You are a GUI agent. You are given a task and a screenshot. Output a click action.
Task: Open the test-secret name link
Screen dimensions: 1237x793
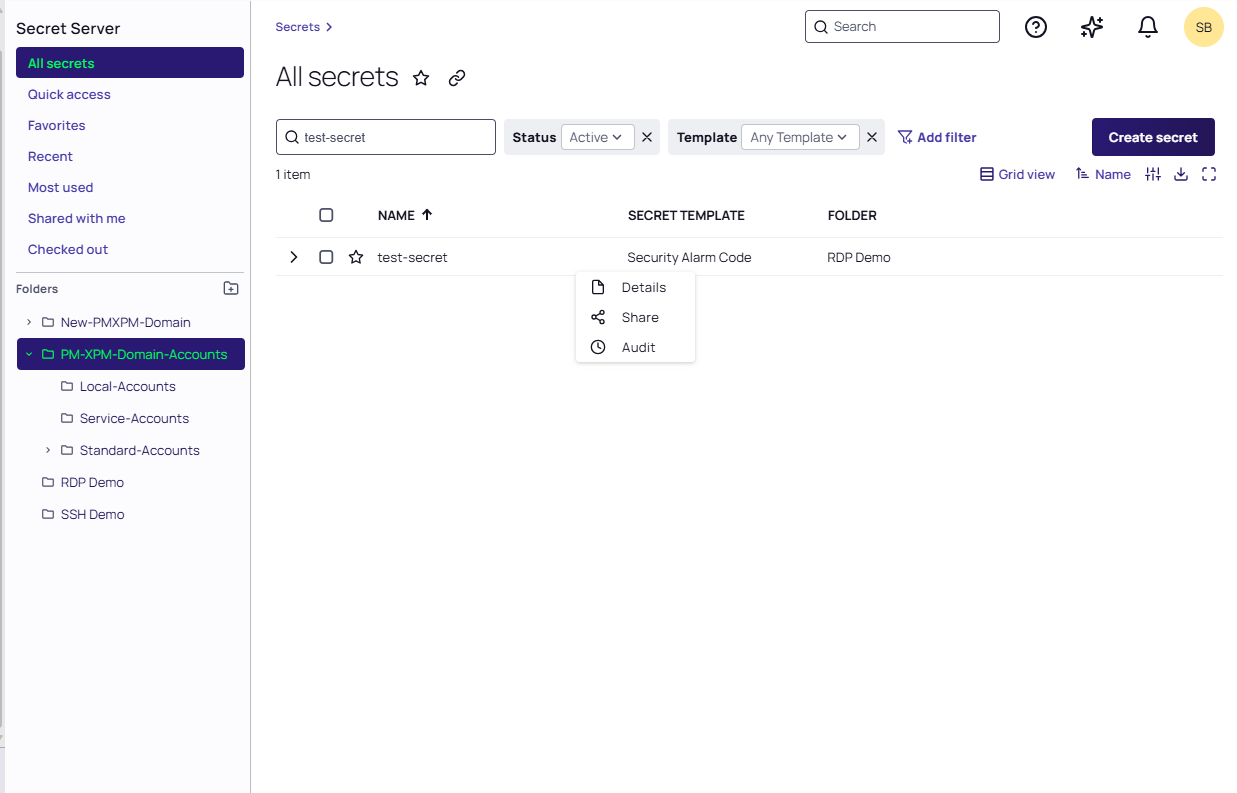pos(412,257)
